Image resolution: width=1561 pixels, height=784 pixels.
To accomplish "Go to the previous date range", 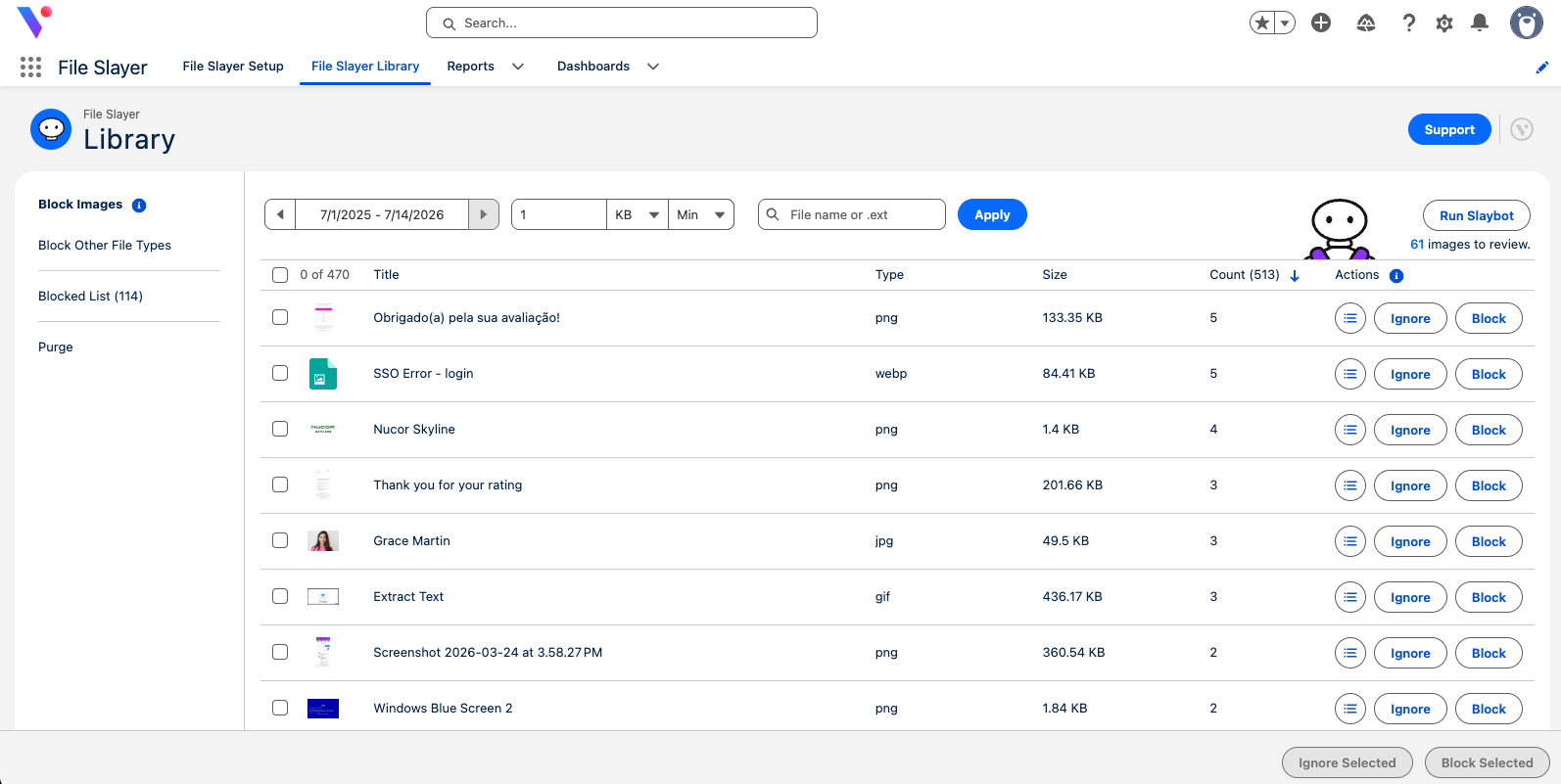I will 280,214.
